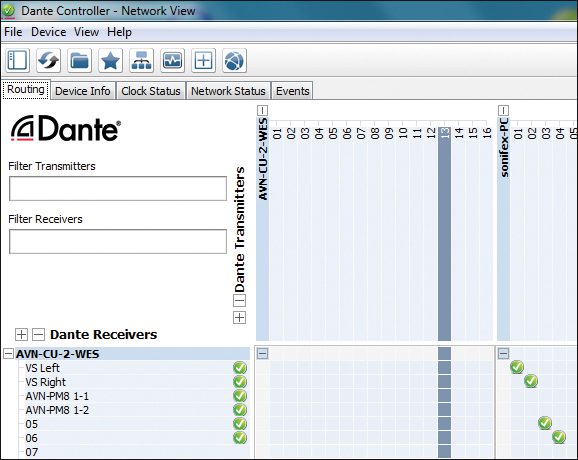Toggle VS Left subscription to sonifex-PC 01
Viewport: 578px width, 460px height.
517,367
